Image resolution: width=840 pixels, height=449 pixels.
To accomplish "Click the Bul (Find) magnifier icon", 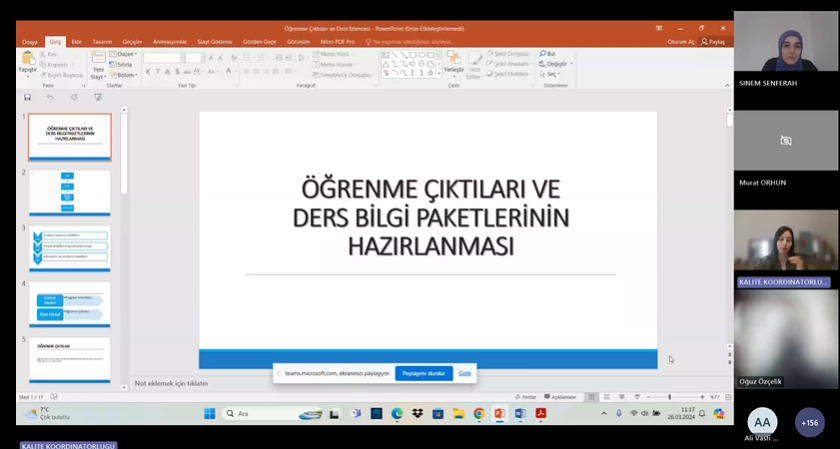I will 543,54.
